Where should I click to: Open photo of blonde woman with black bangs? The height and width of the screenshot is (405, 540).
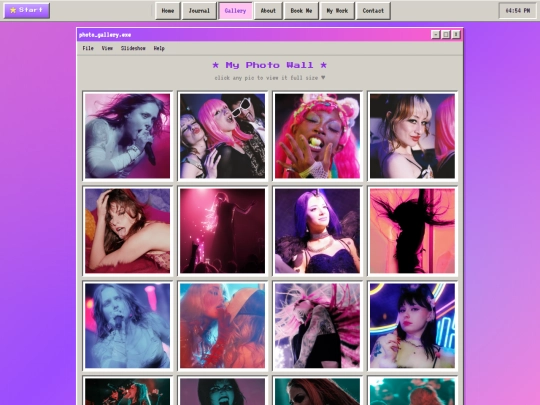click(x=412, y=136)
